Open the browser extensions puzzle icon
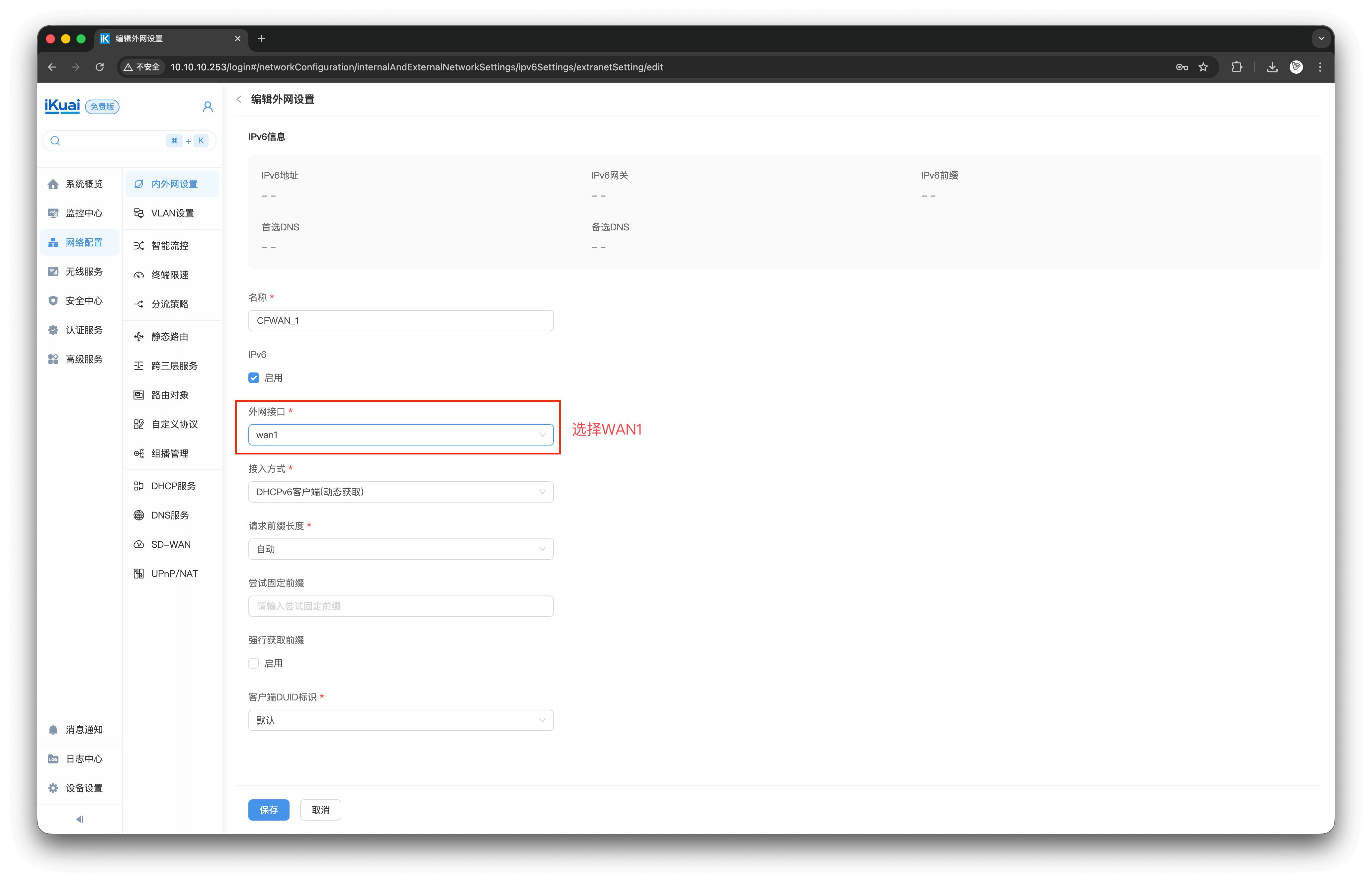Screen dimensions: 1372x883 (1237, 67)
